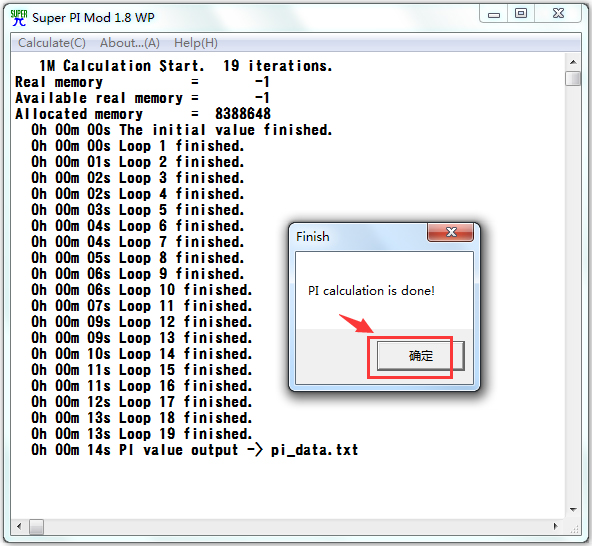
Task: Maximize the Super PI Mod window
Action: click(521, 14)
